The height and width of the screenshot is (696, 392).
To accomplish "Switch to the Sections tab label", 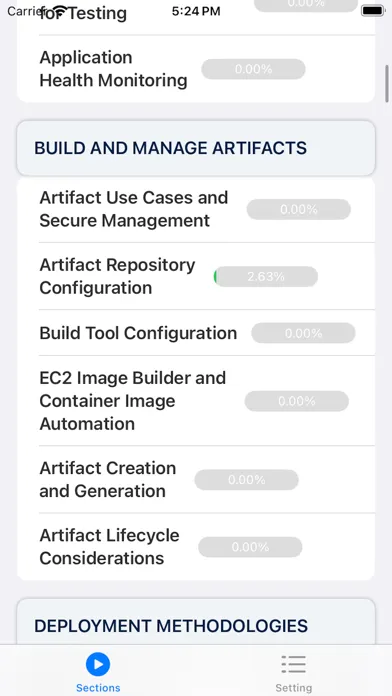I will [98, 688].
